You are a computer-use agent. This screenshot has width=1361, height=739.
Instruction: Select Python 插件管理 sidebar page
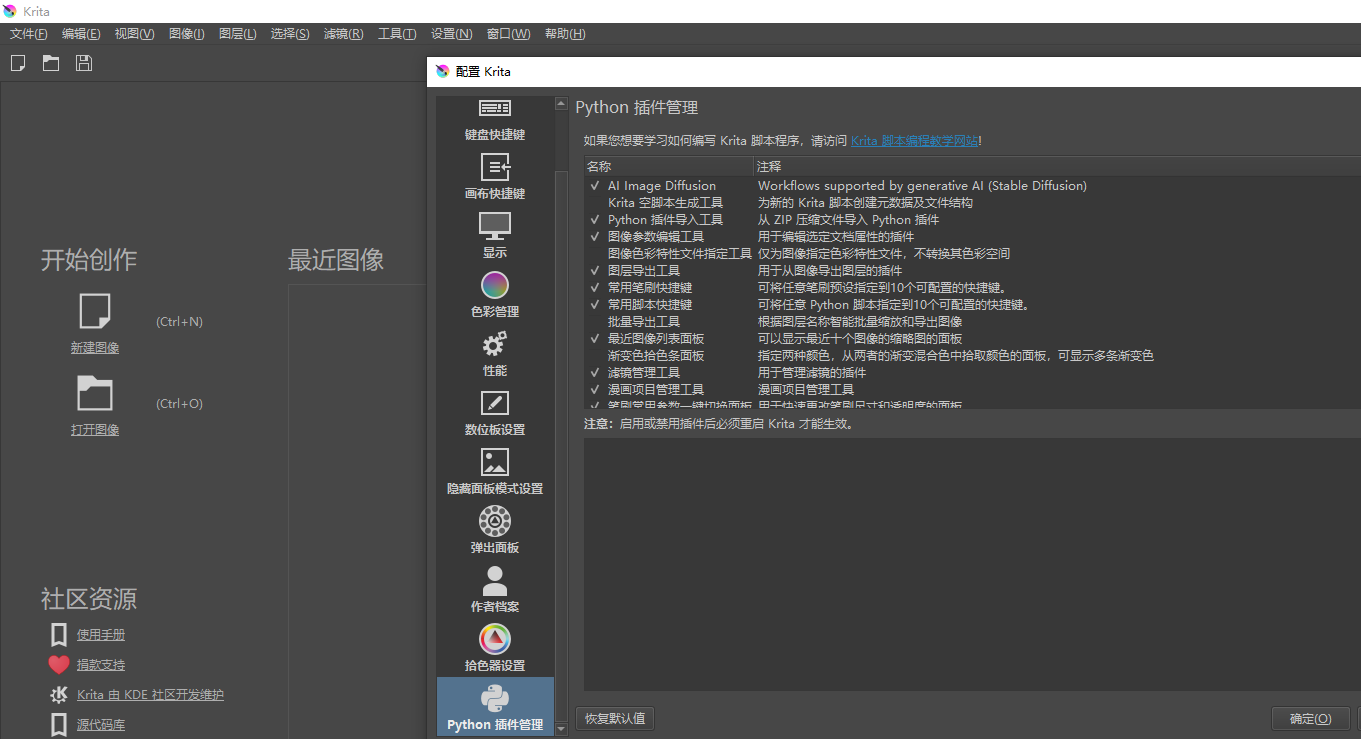pos(495,707)
